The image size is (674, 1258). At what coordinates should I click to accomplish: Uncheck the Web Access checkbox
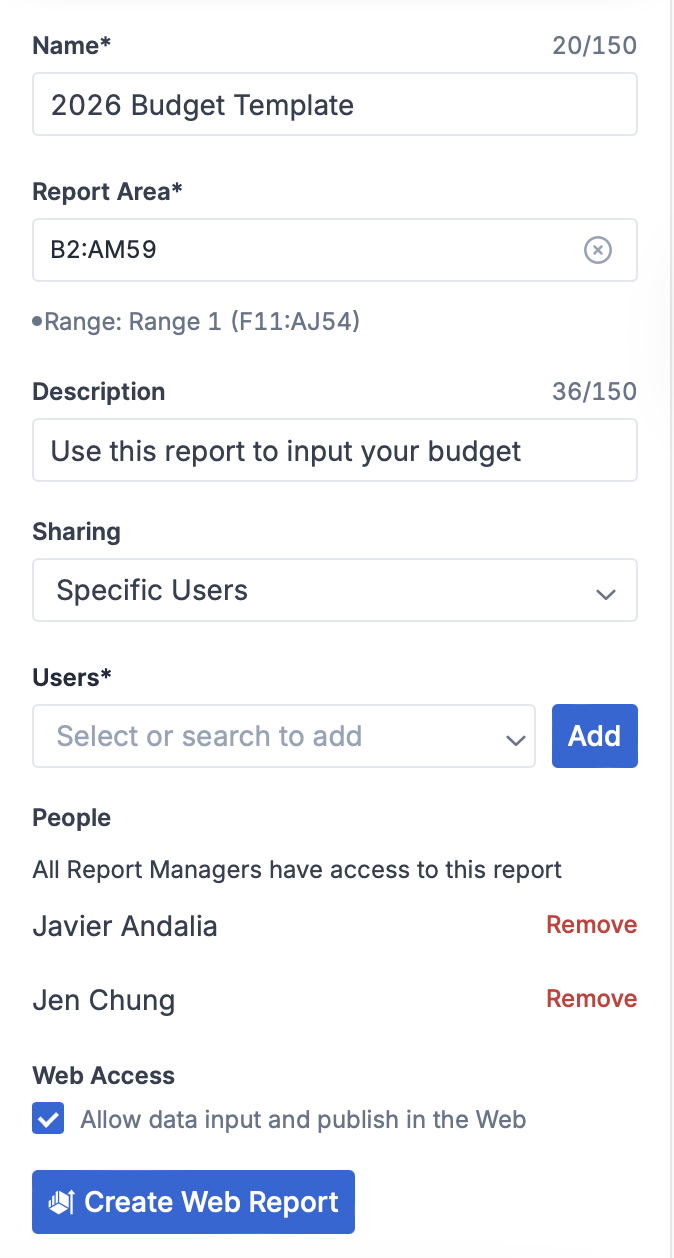tap(49, 1119)
